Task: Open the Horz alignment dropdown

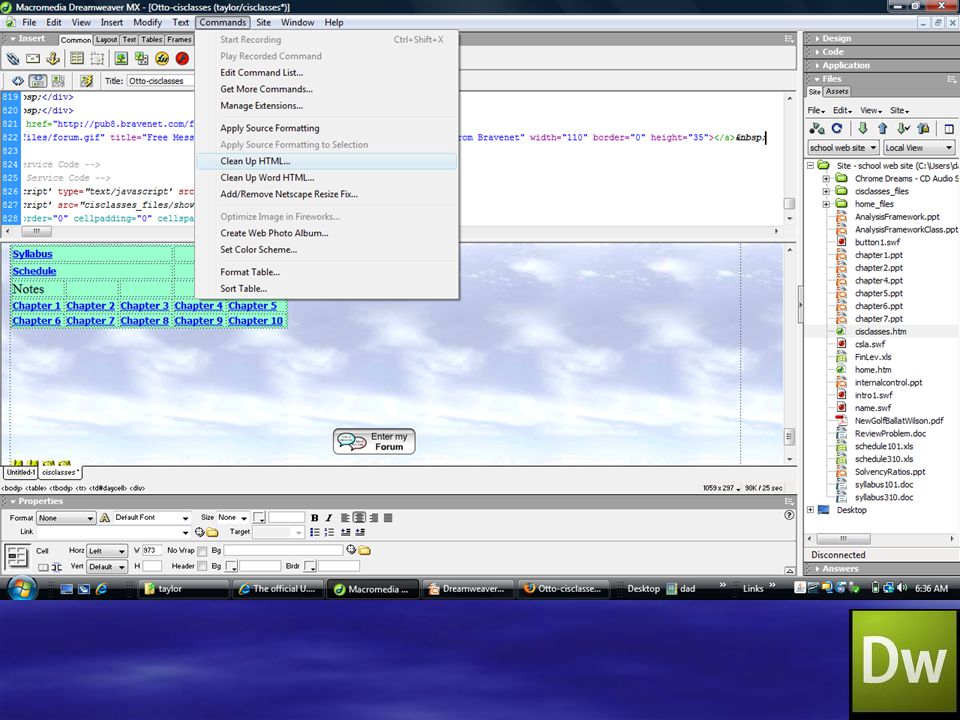Action: coord(107,551)
